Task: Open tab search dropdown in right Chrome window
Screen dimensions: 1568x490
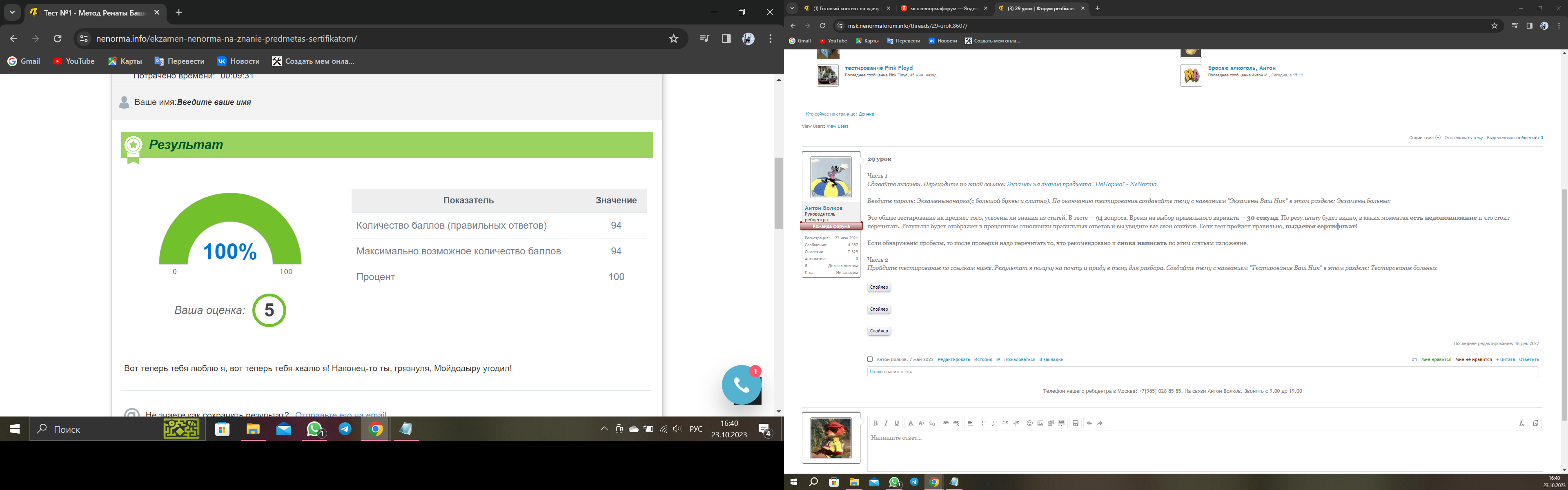Action: point(792,9)
